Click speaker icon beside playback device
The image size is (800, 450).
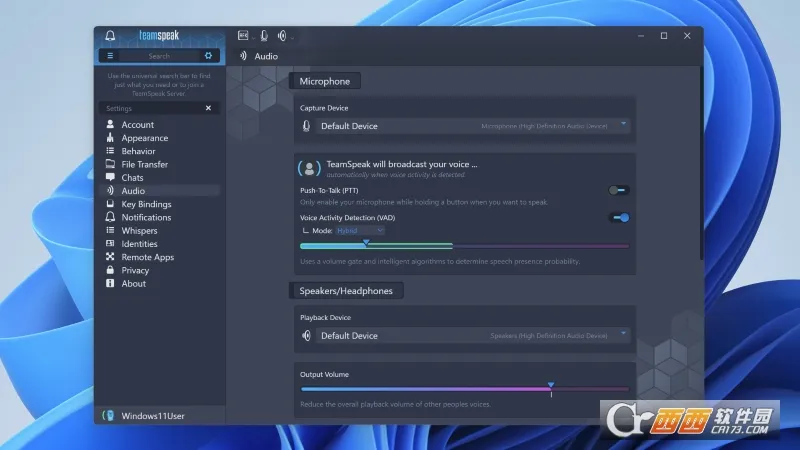point(306,335)
